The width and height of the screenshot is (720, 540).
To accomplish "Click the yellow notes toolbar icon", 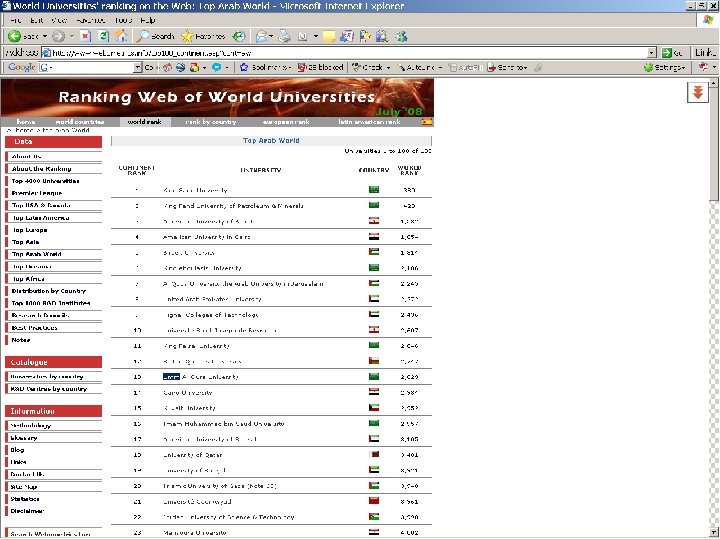I will point(329,37).
